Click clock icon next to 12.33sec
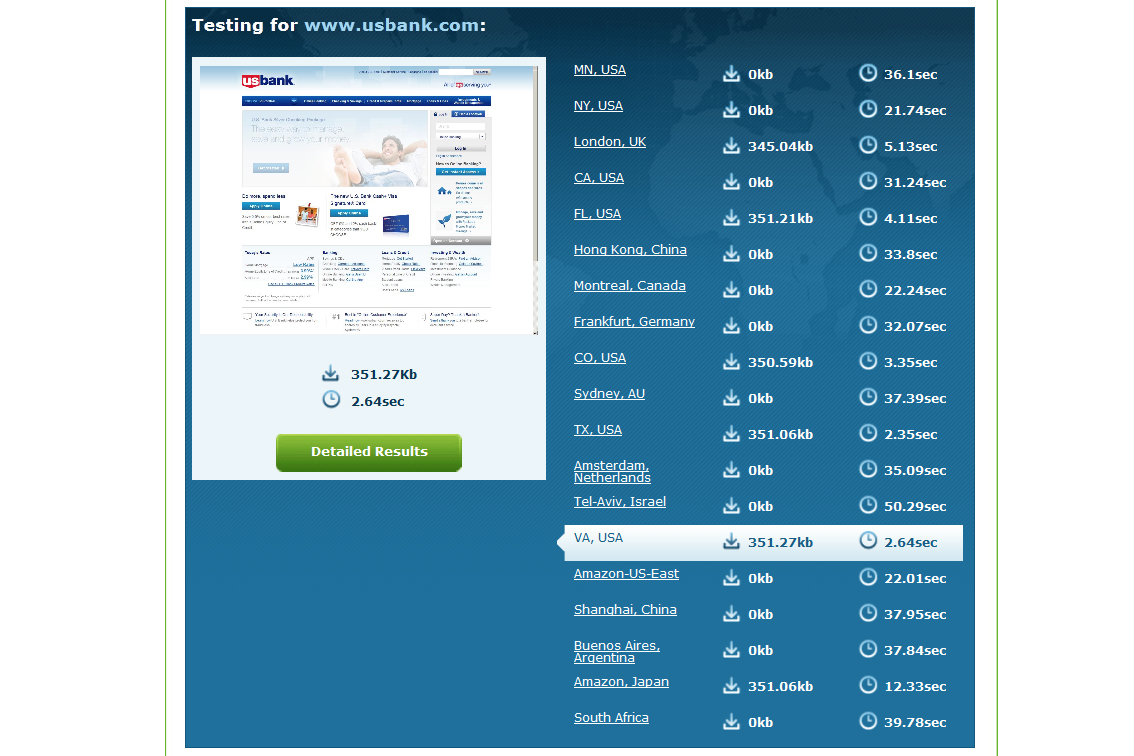The width and height of the screenshot is (1134, 756). 868,684
